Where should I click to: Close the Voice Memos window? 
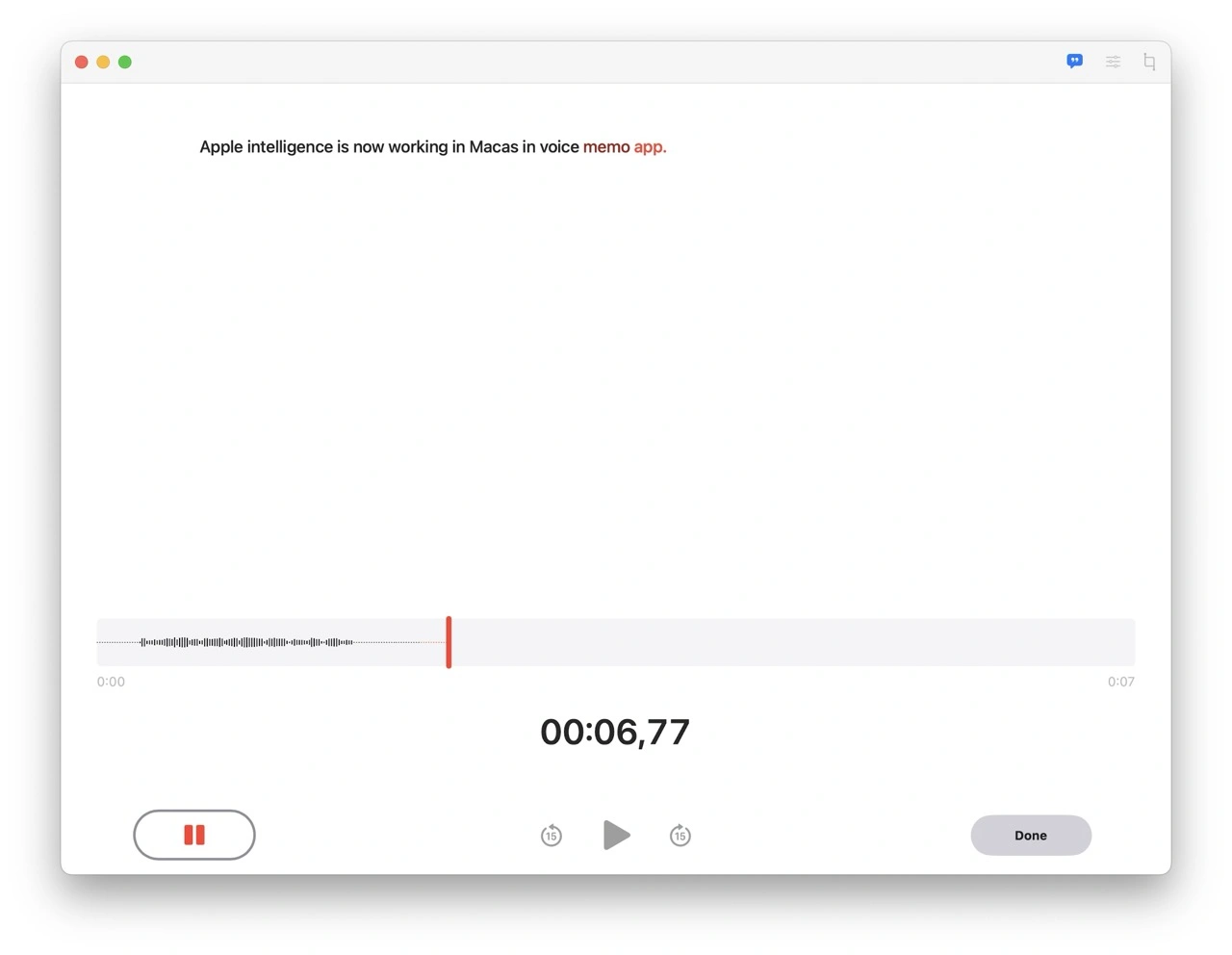click(x=82, y=62)
